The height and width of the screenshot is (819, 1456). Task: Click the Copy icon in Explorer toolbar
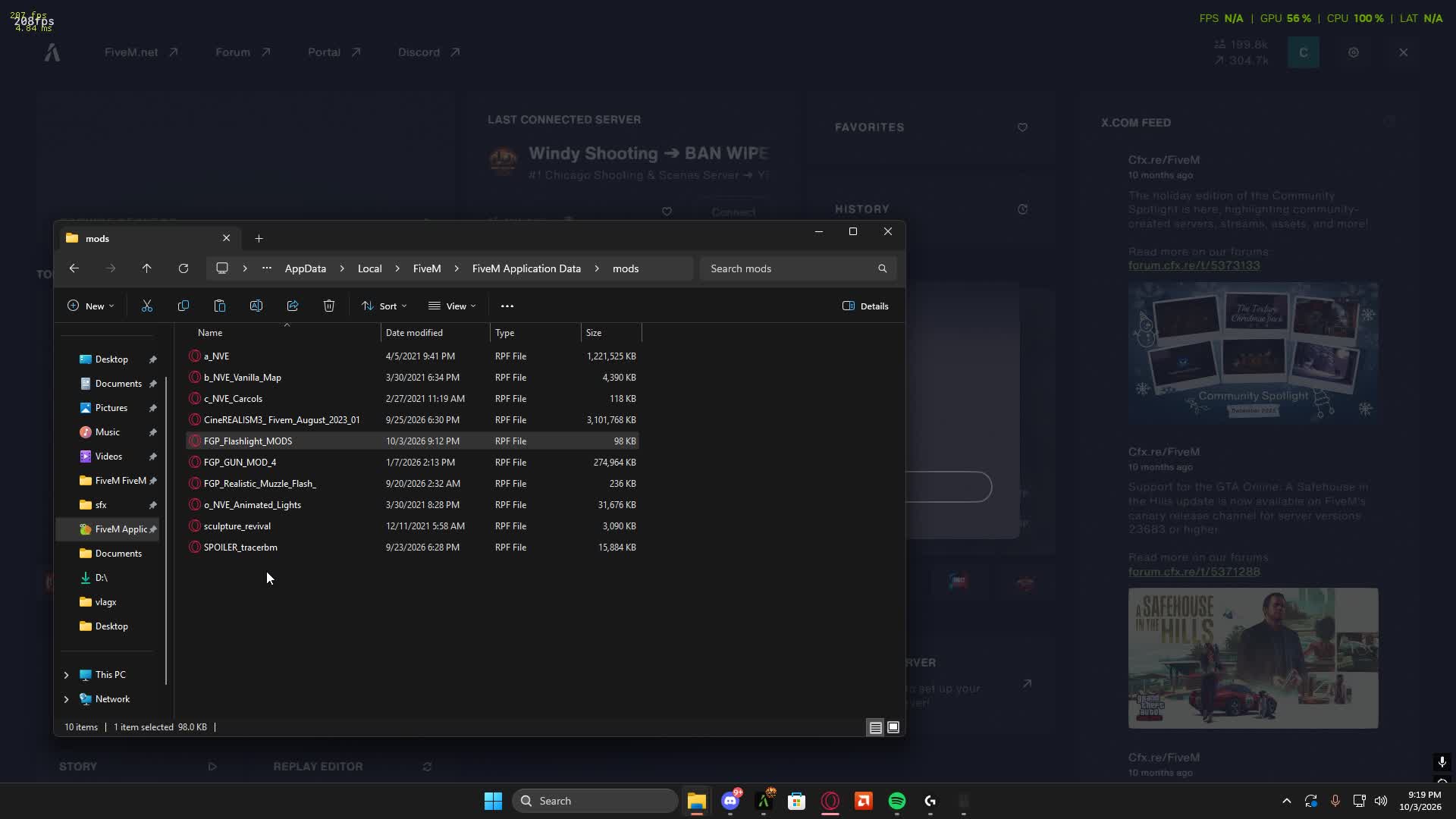click(x=184, y=306)
